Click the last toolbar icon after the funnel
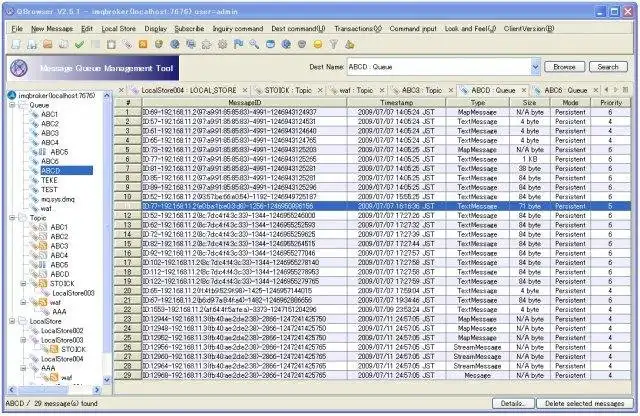 349,44
